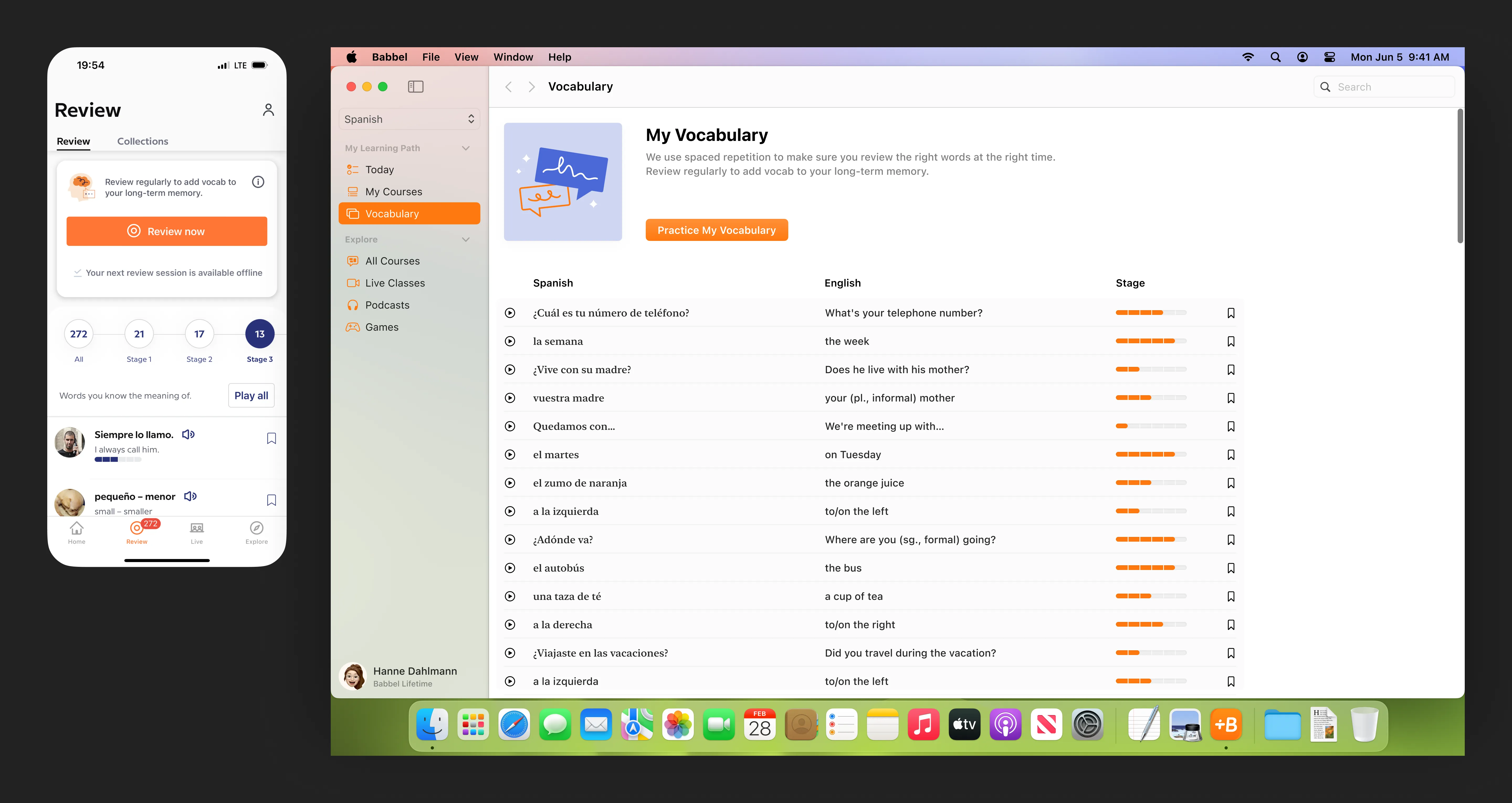
Task: Open the File menu
Action: tap(430, 57)
